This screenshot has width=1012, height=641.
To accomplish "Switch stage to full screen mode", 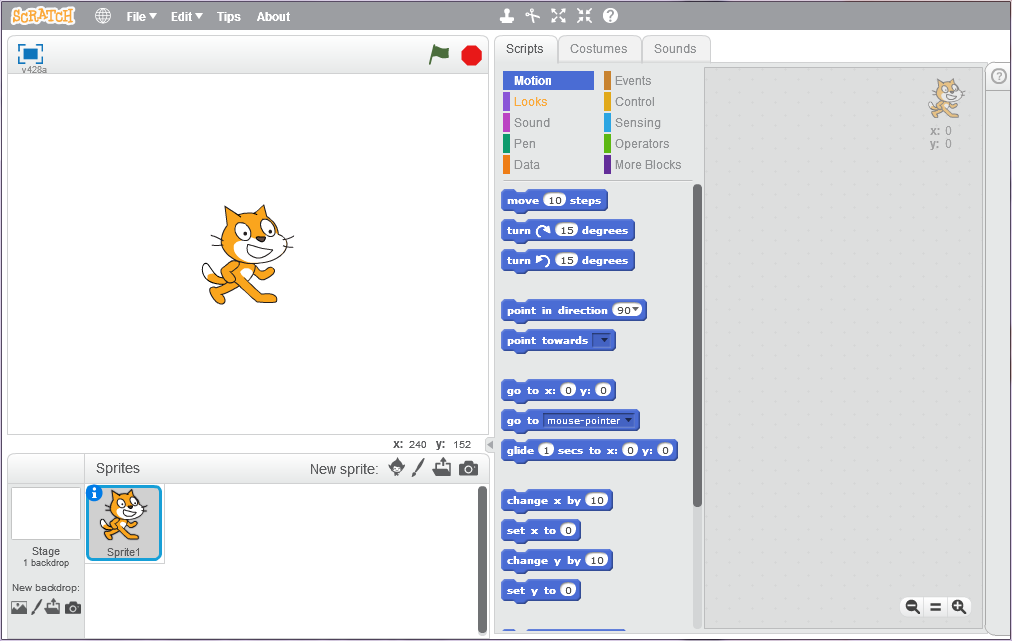I will pyautogui.click(x=30, y=54).
